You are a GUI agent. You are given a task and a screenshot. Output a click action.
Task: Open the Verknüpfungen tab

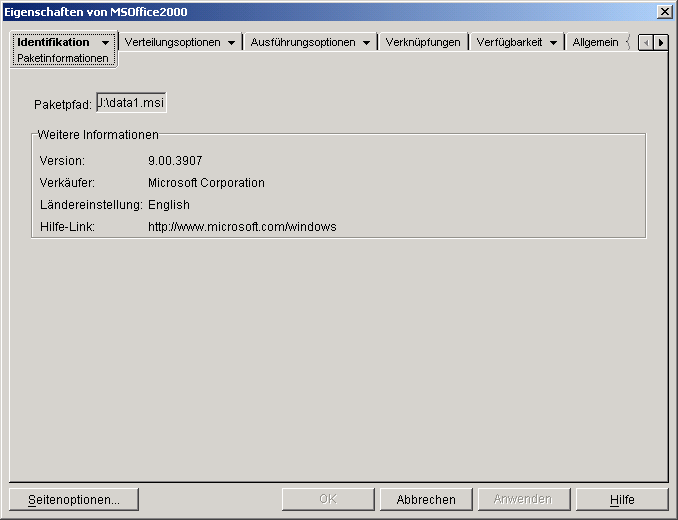click(x=423, y=42)
